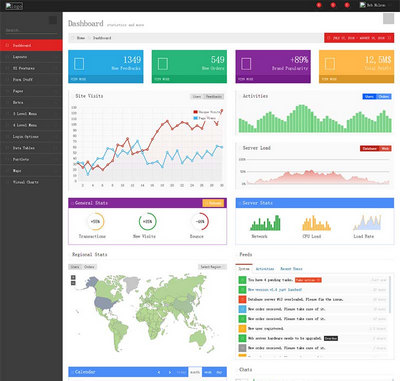
Task: Click the Take action label in feeds
Action: 308,280
